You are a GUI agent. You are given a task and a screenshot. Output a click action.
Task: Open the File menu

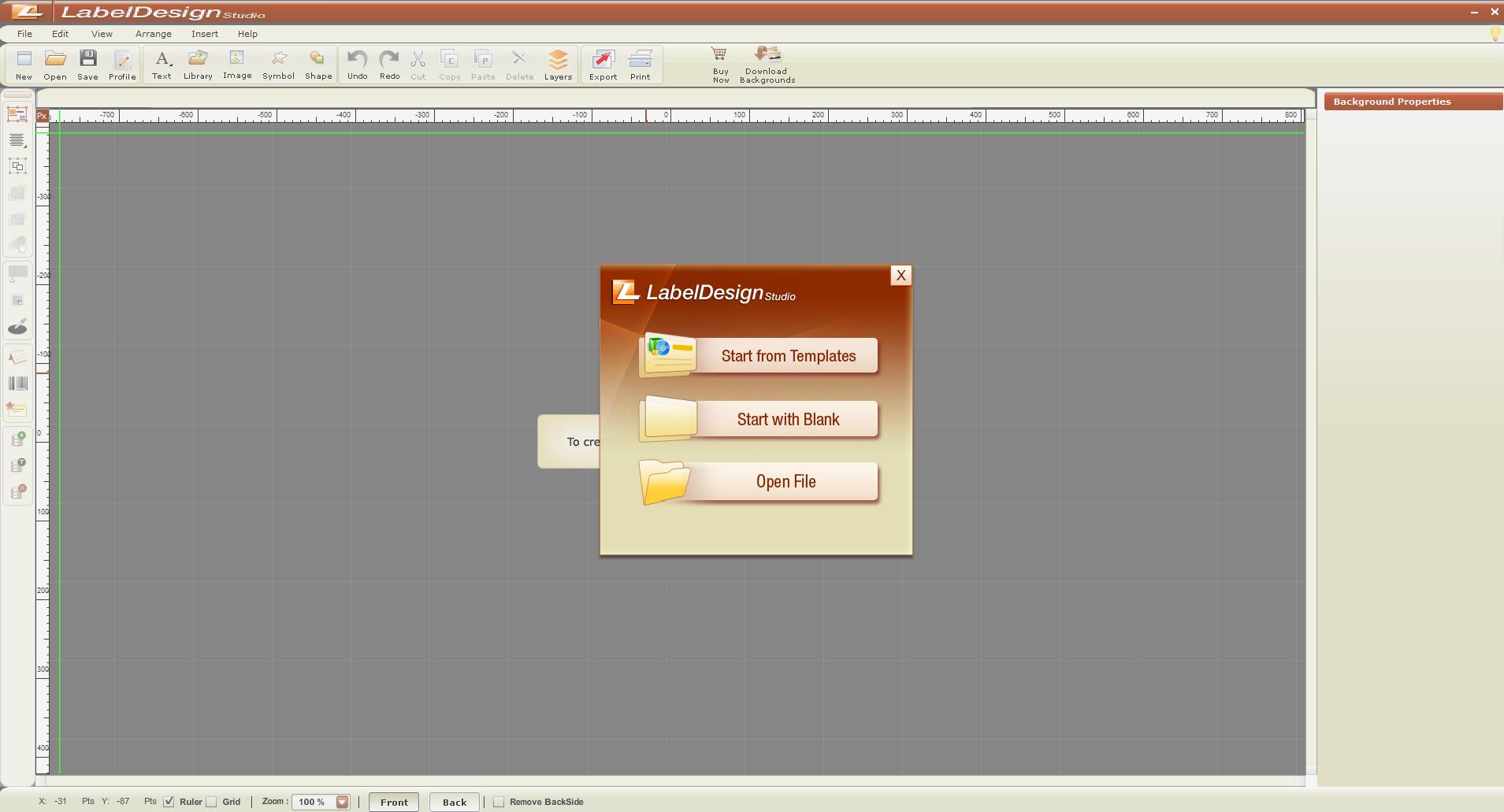click(x=24, y=34)
